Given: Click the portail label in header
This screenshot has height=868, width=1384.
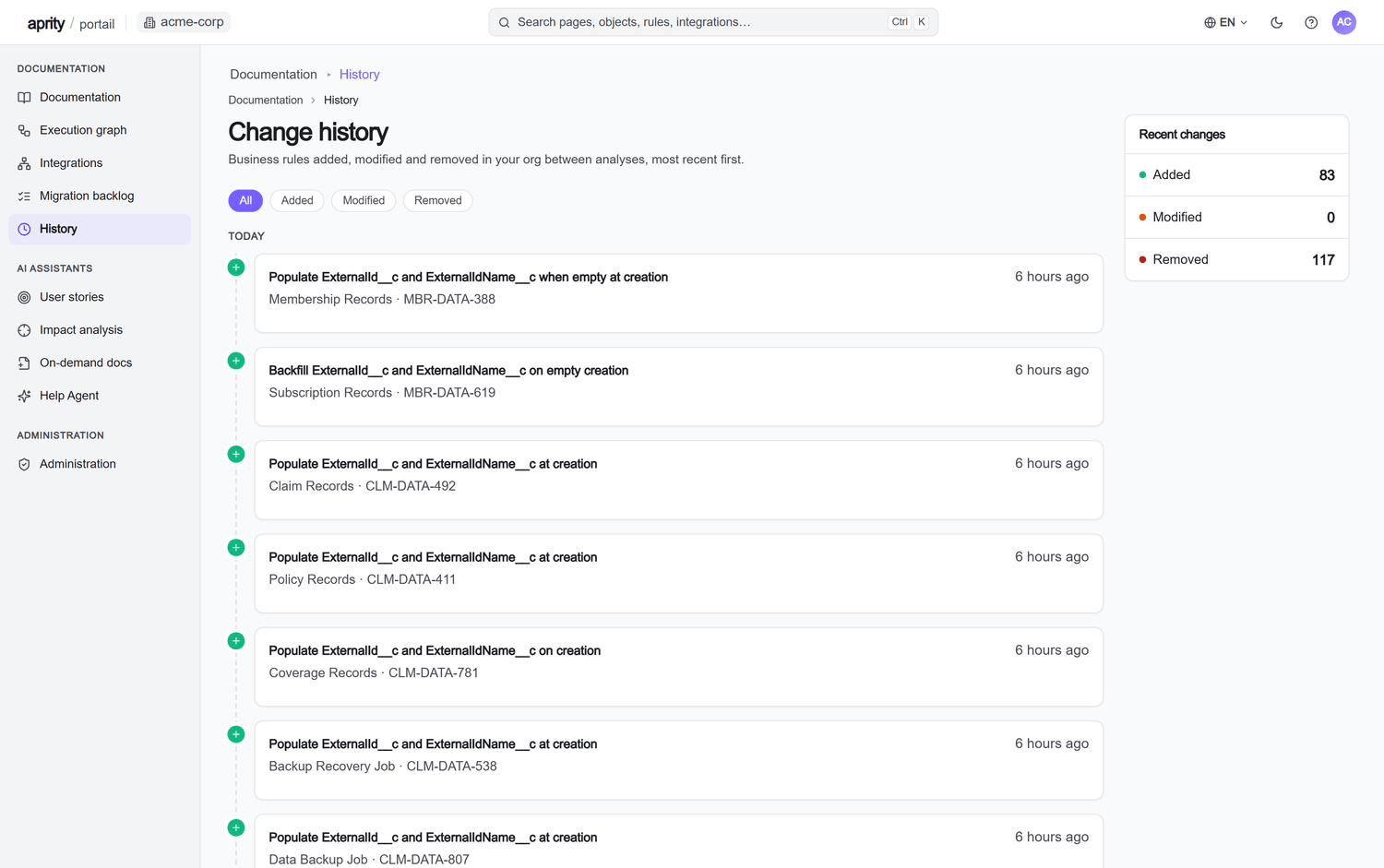Looking at the screenshot, I should pos(97,24).
